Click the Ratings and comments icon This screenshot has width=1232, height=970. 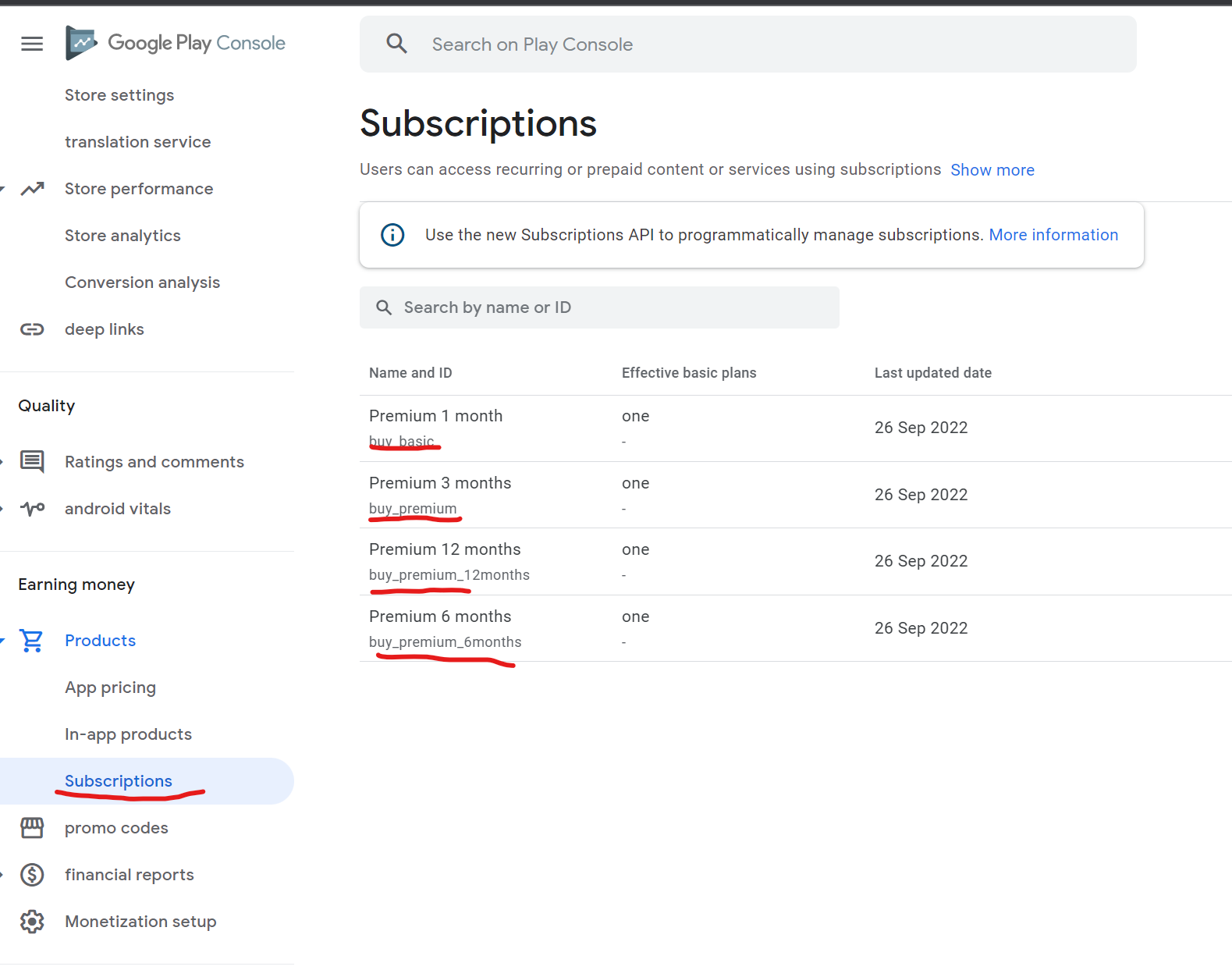coord(32,461)
